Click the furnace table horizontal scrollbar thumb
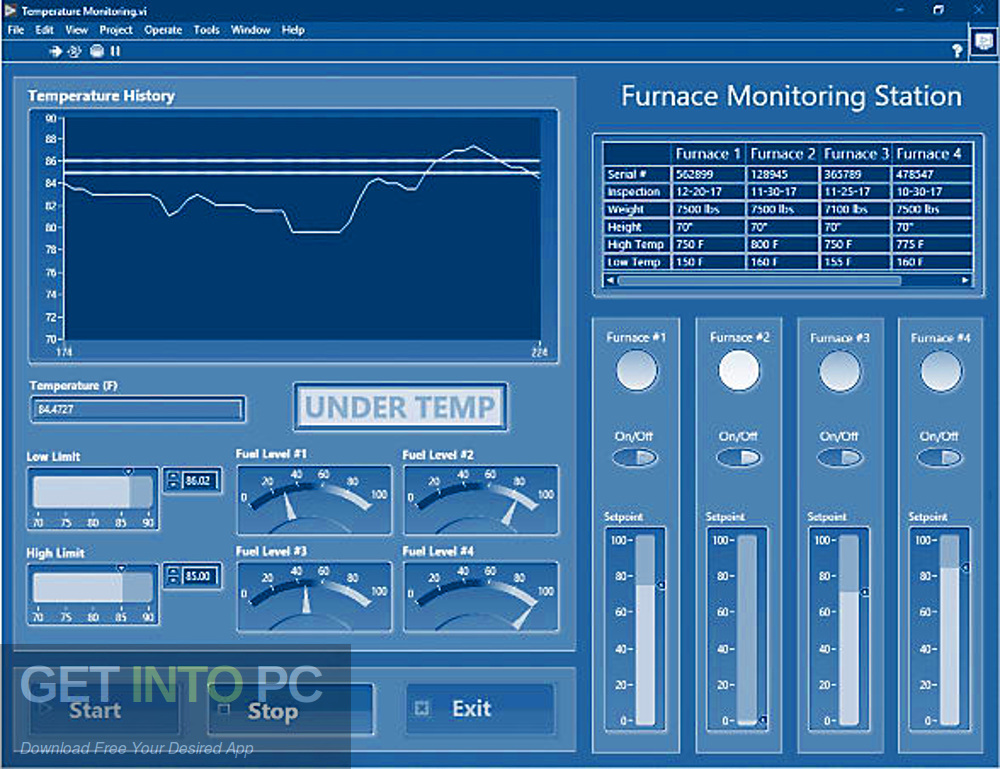The image size is (1000, 769). coord(759,280)
